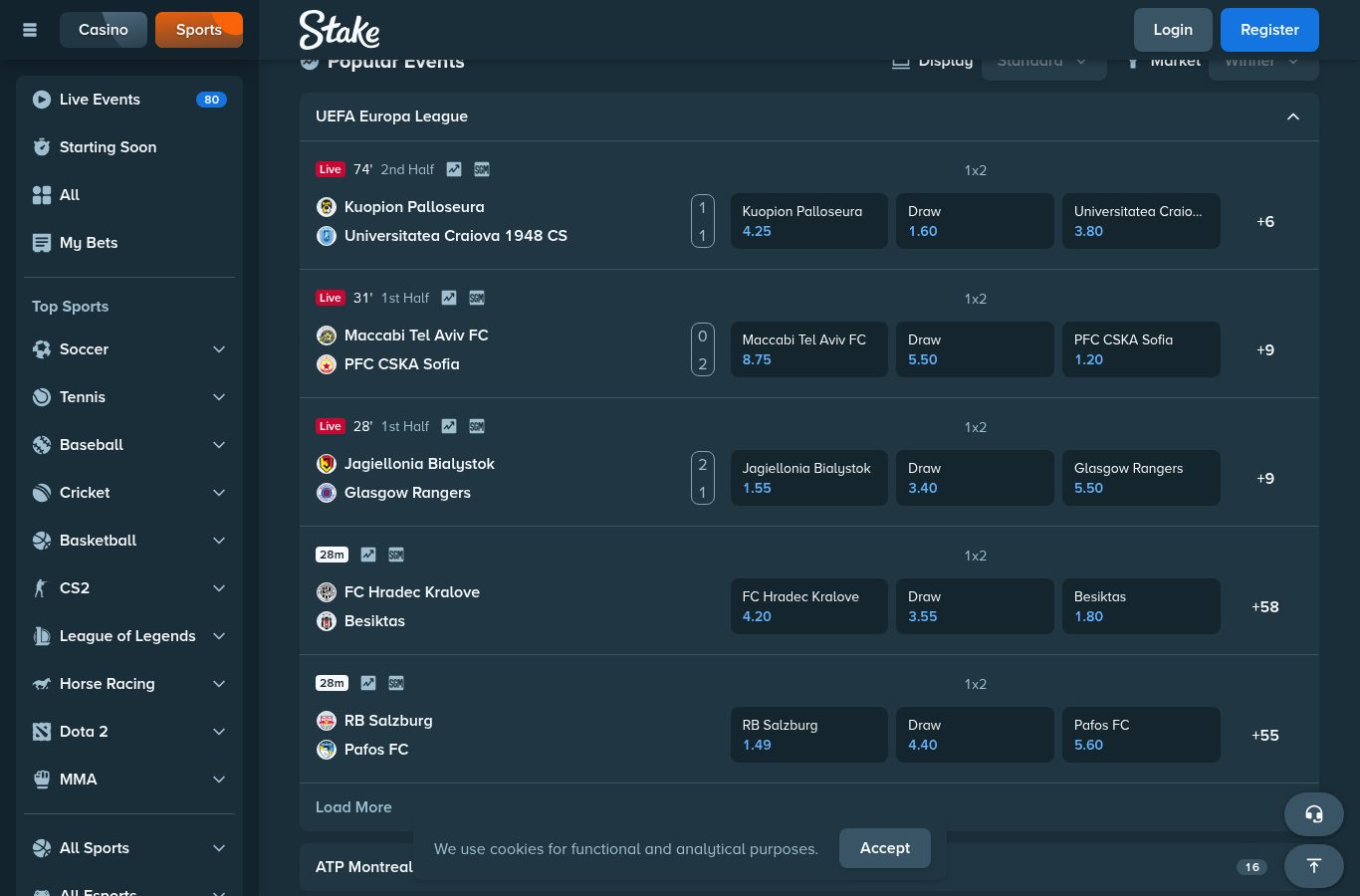Click the MMA glove icon
1360x896 pixels.
42,780
